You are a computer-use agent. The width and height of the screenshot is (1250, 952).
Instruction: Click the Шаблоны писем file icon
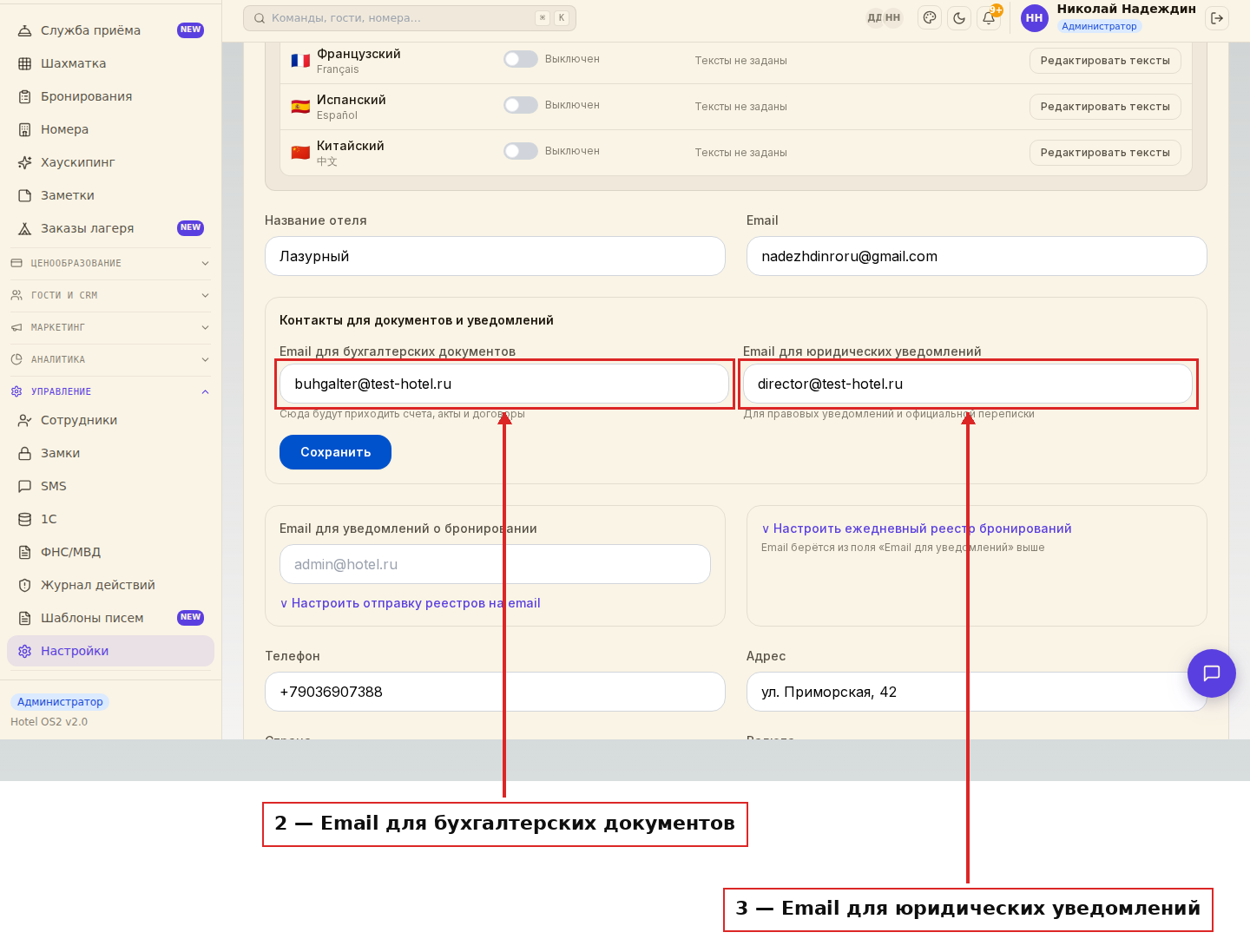25,618
